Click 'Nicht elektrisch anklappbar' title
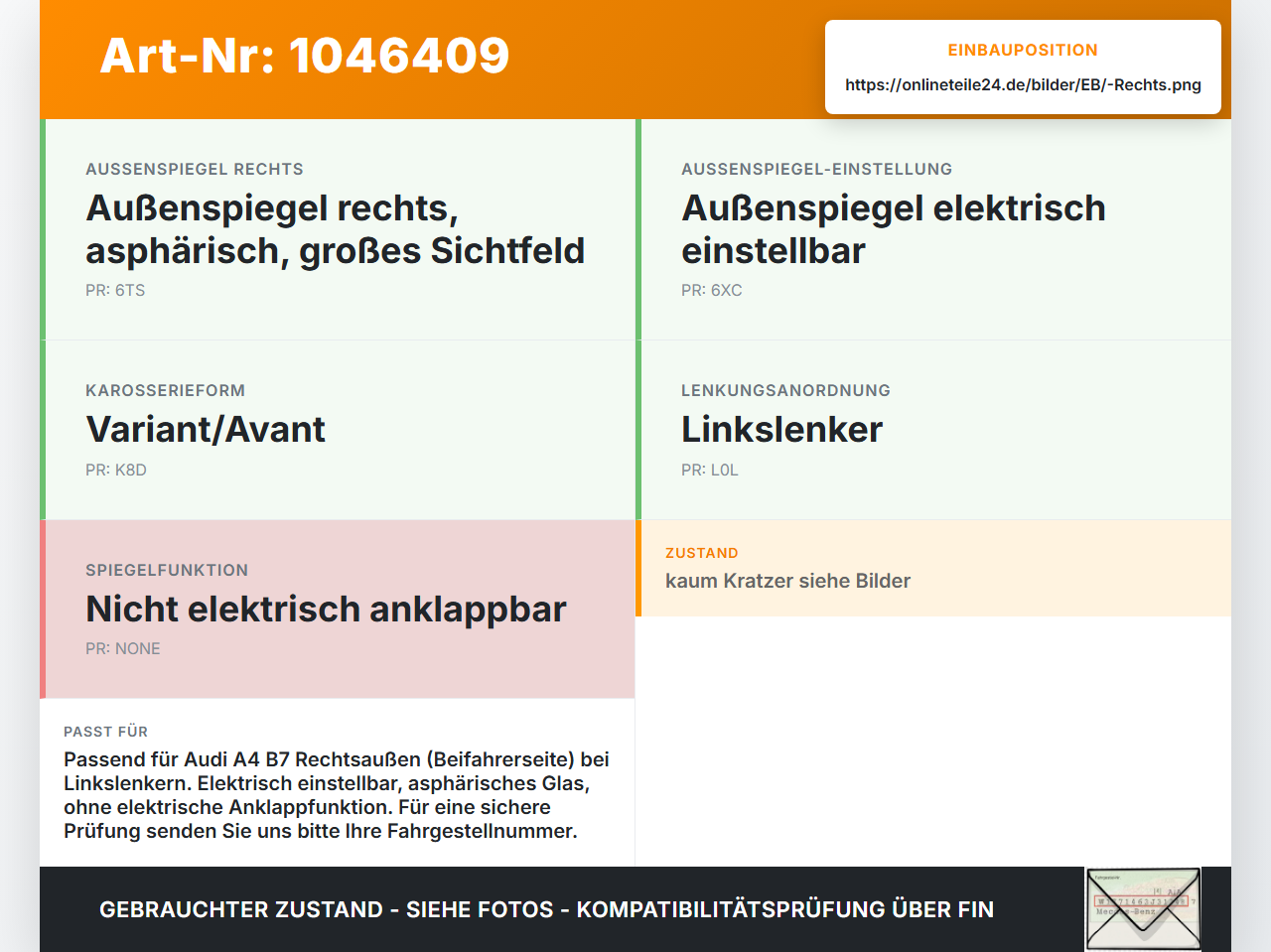This screenshot has width=1271, height=952. [x=326, y=609]
